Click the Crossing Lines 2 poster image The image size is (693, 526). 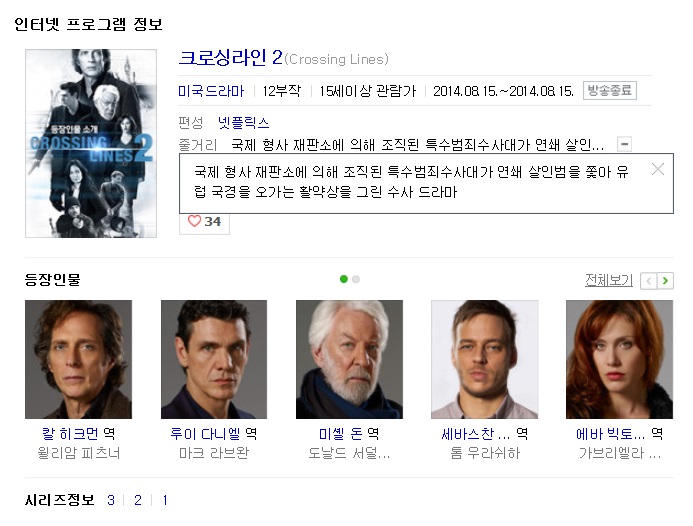91,143
